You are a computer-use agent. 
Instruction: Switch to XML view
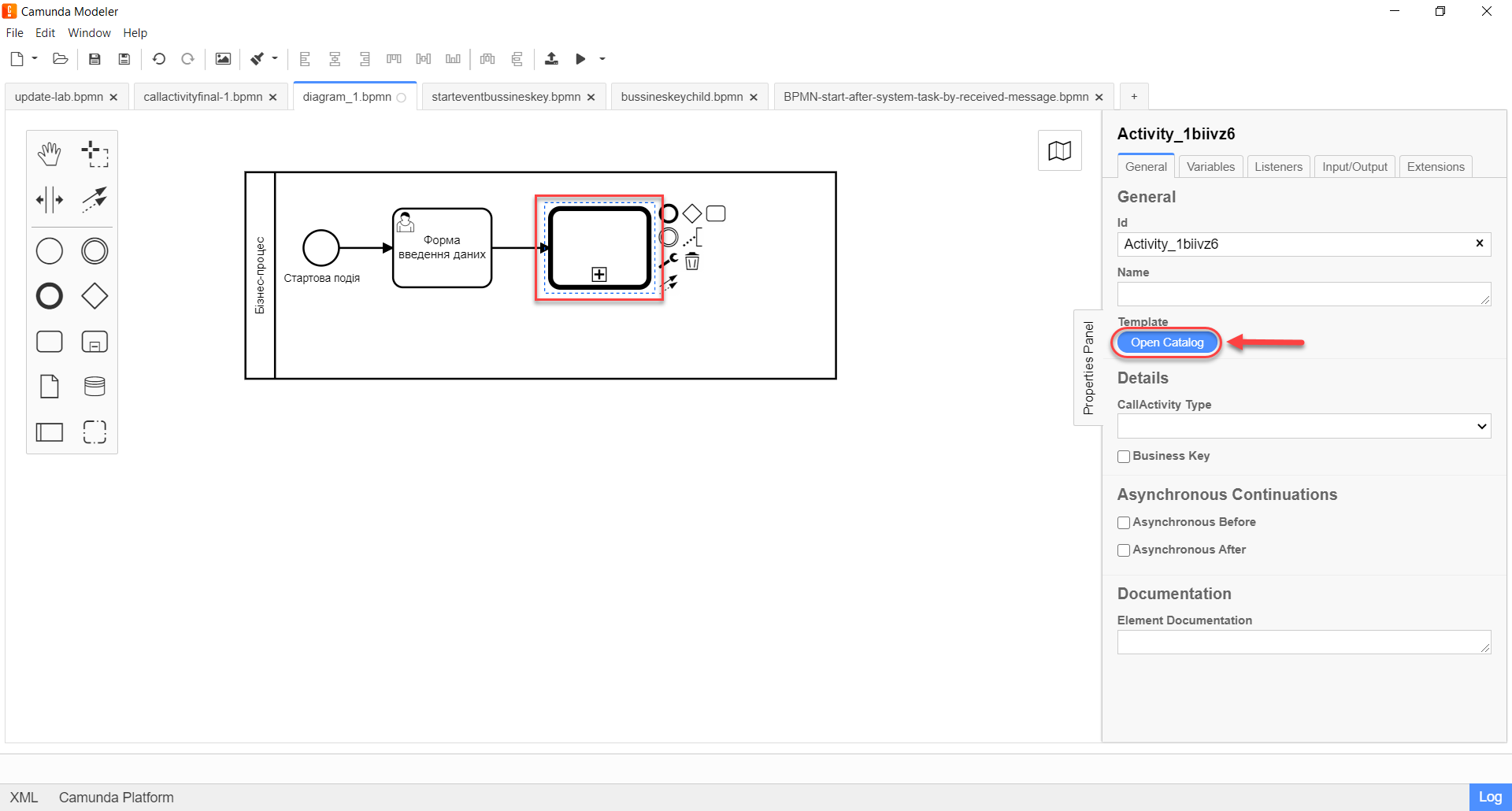[x=24, y=798]
